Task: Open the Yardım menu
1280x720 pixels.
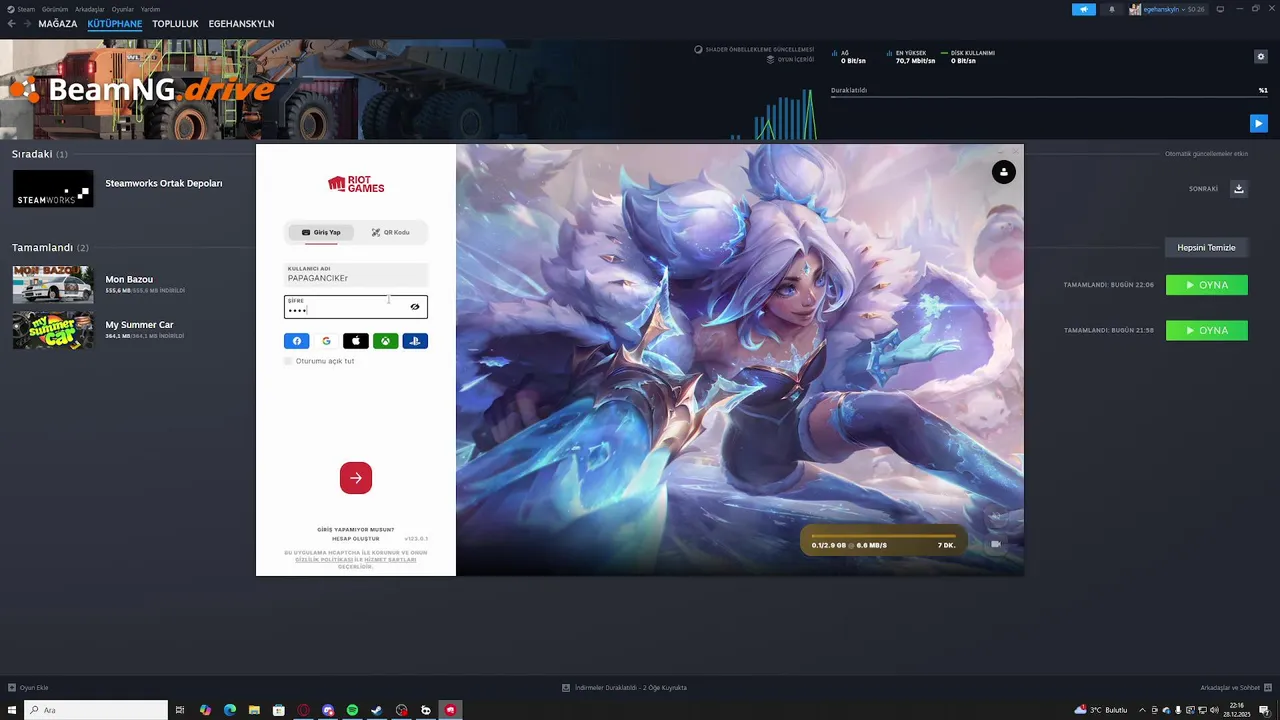Action: point(150,9)
